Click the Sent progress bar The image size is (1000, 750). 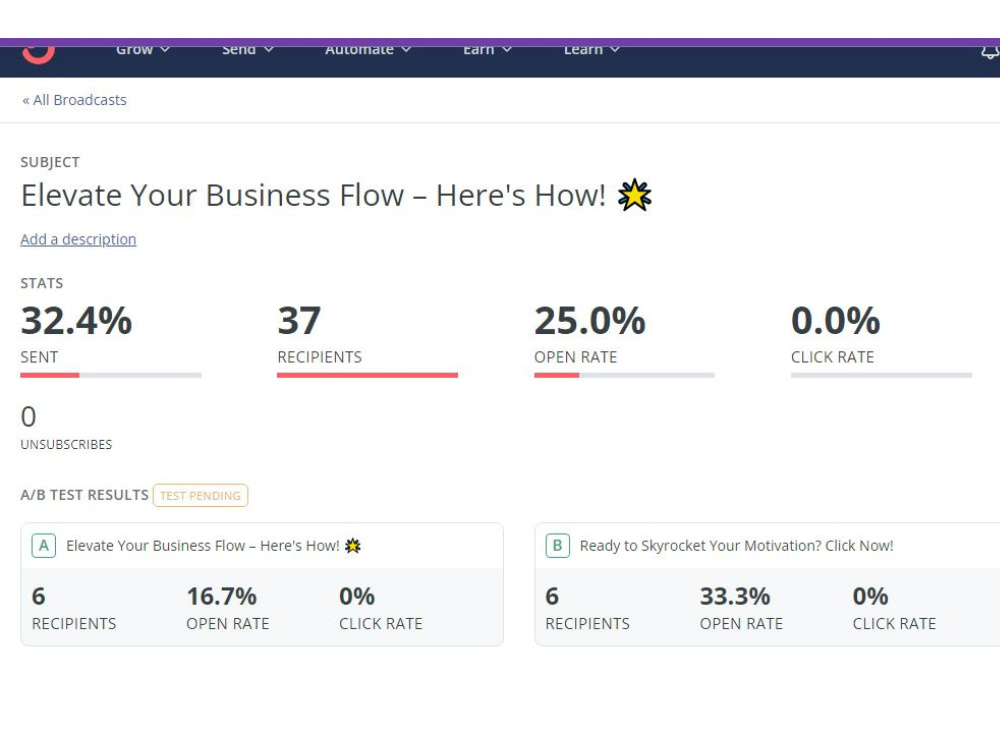(111, 375)
